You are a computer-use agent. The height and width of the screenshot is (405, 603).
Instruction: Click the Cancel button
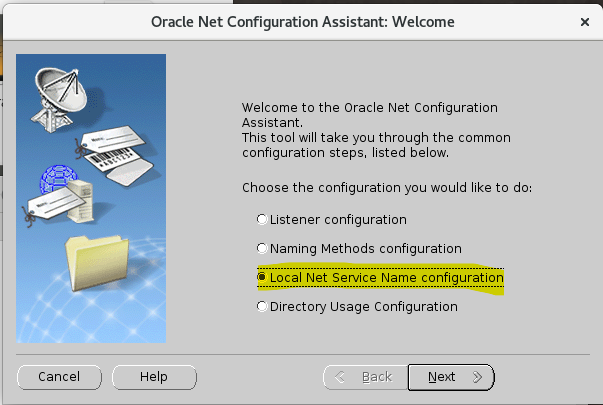tap(59, 377)
